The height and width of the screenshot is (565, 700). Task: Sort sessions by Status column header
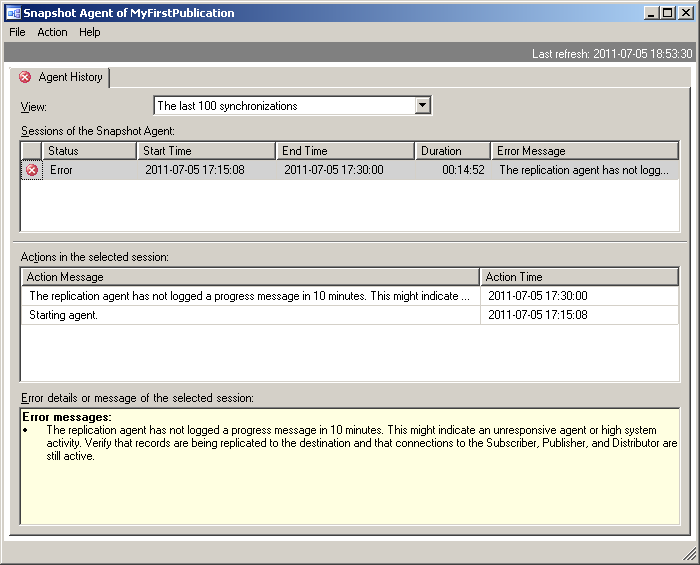tap(89, 151)
